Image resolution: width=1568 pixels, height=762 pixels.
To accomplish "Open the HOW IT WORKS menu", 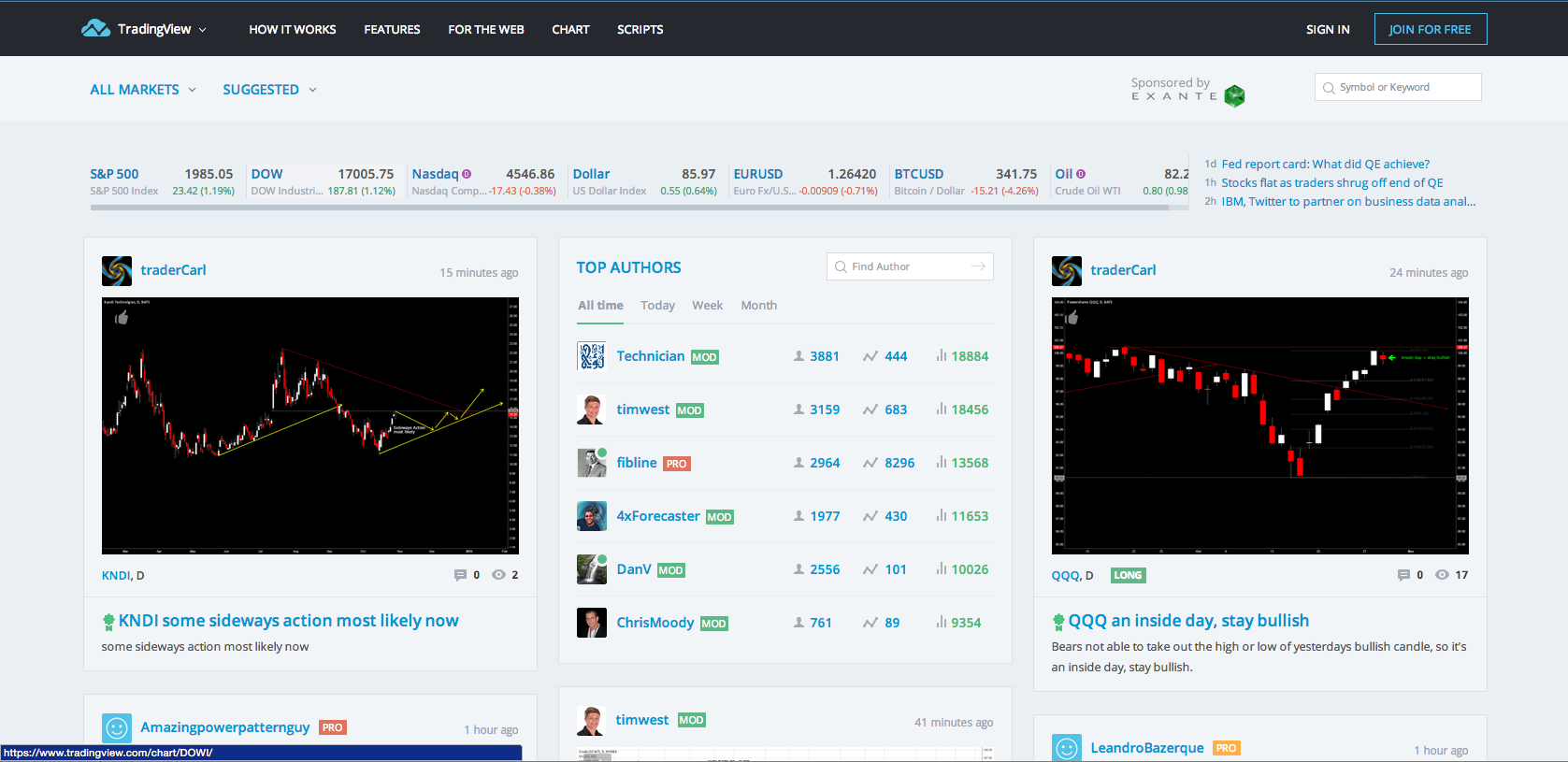I will pyautogui.click(x=293, y=30).
